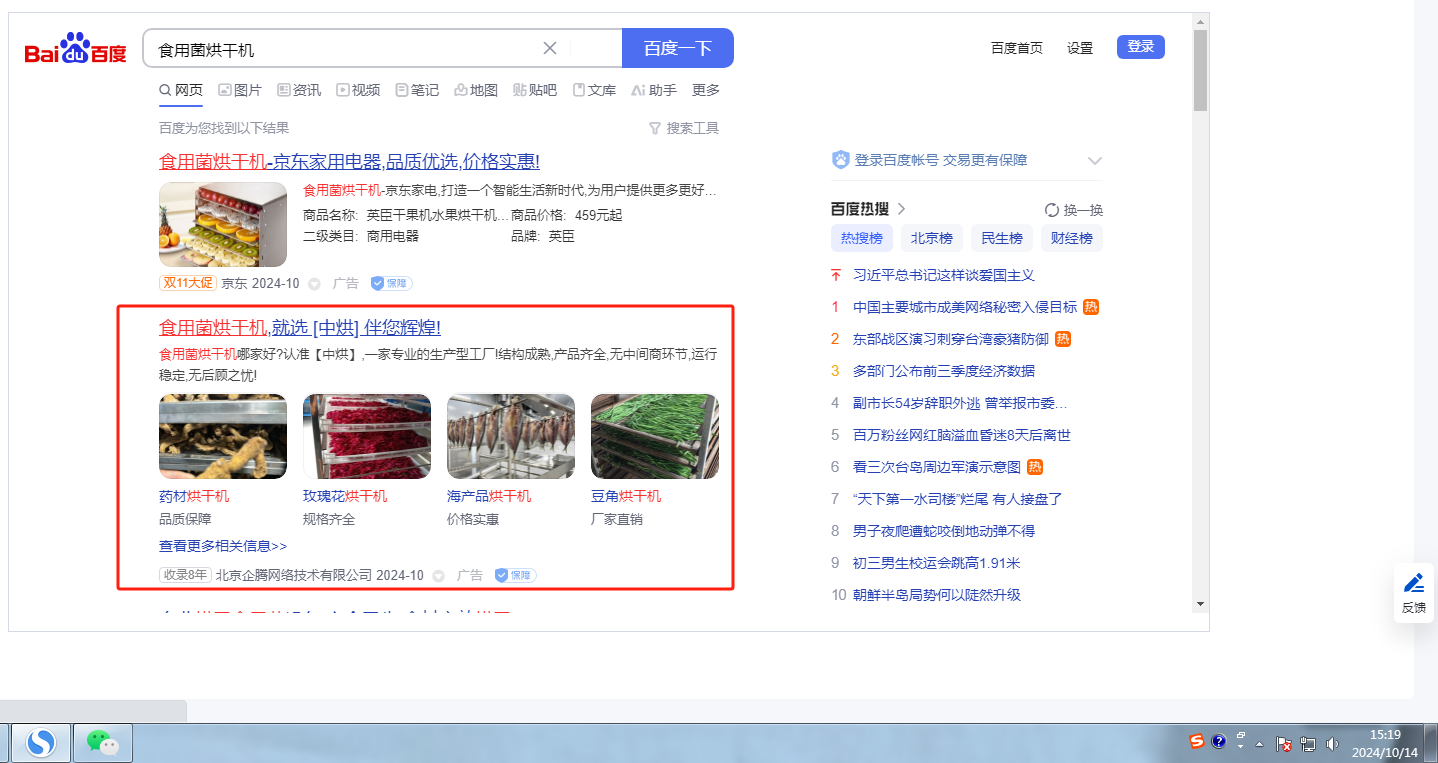1438x763 pixels.
Task: Show hidden tray icons arrow
Action: coord(1260,744)
